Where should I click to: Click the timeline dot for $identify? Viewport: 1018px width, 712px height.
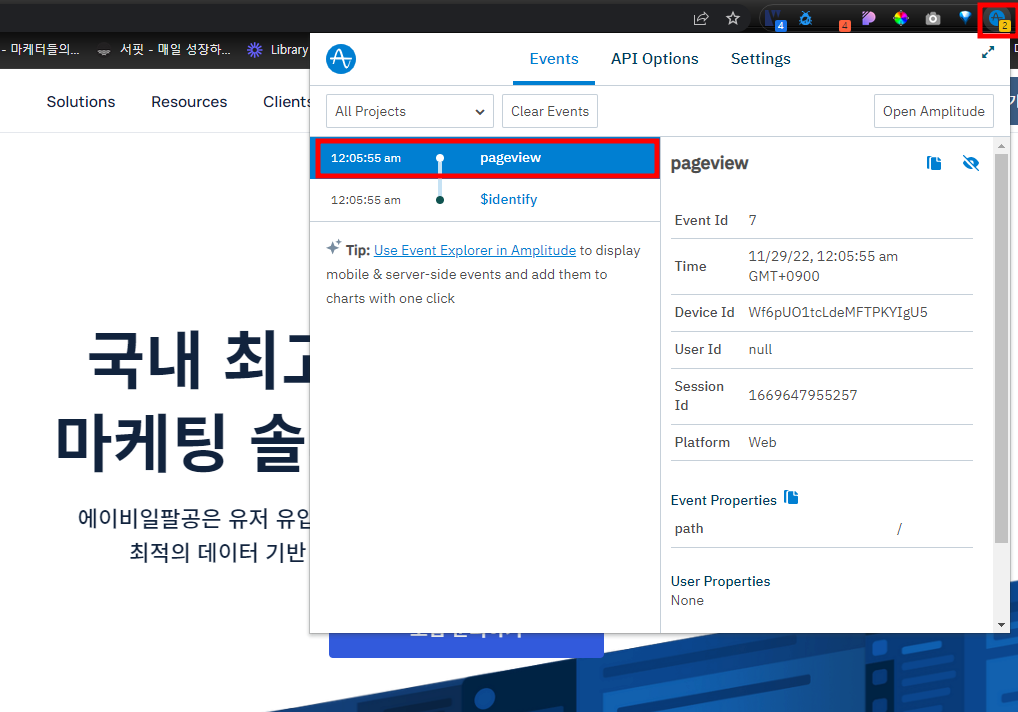tap(440, 200)
